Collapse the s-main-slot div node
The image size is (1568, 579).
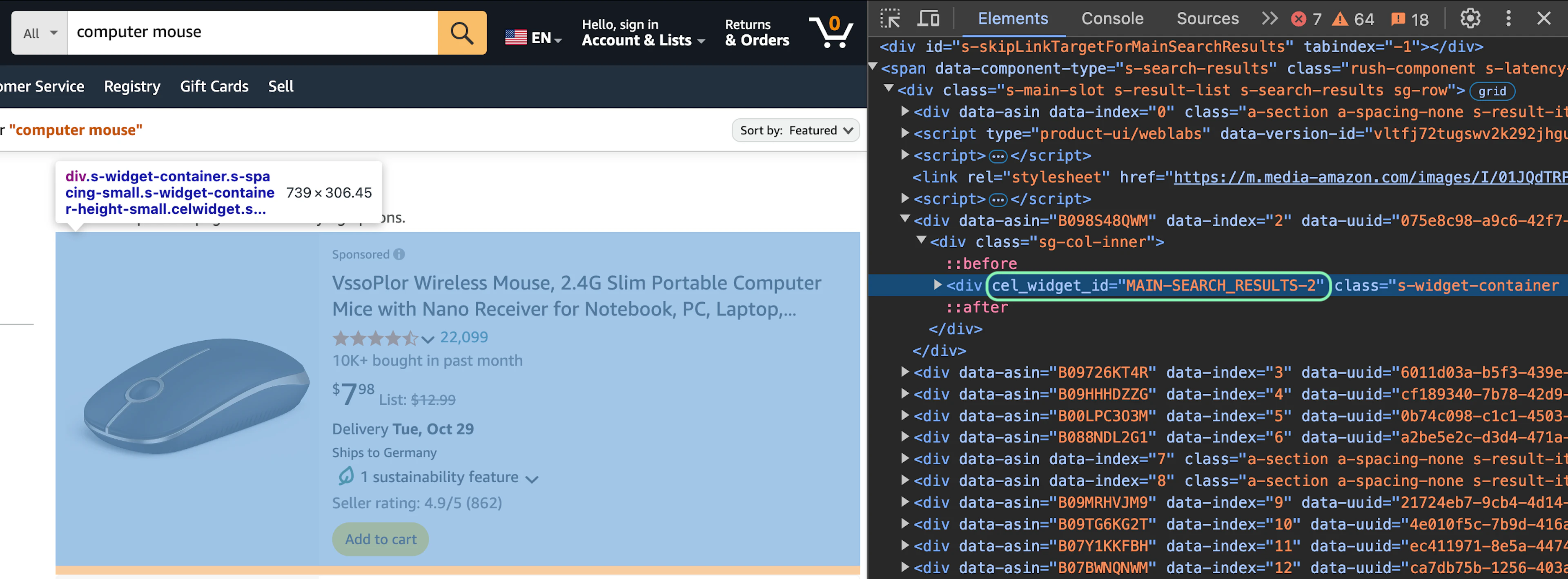pos(889,89)
